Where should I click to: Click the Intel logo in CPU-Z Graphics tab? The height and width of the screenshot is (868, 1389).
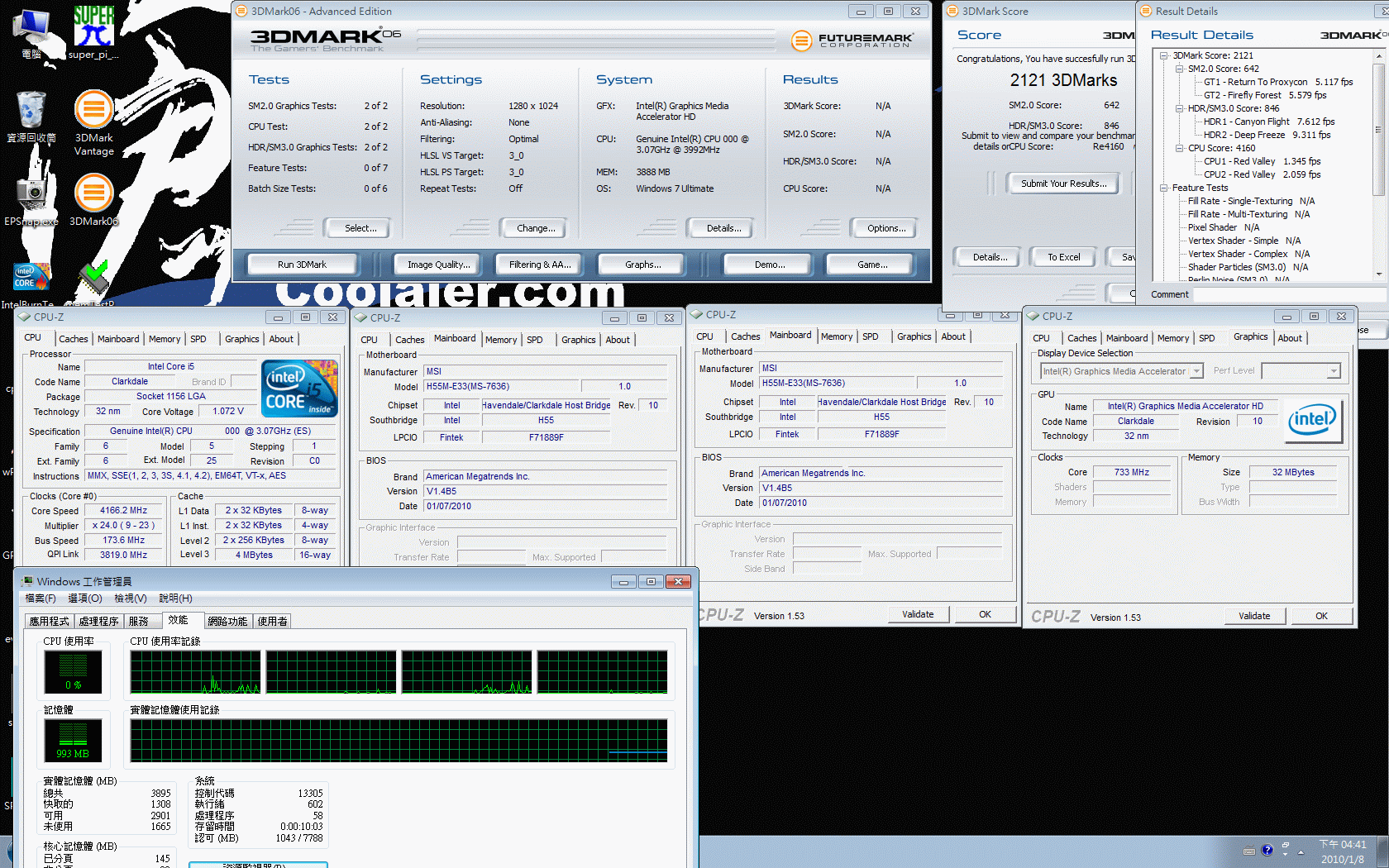tap(1315, 420)
